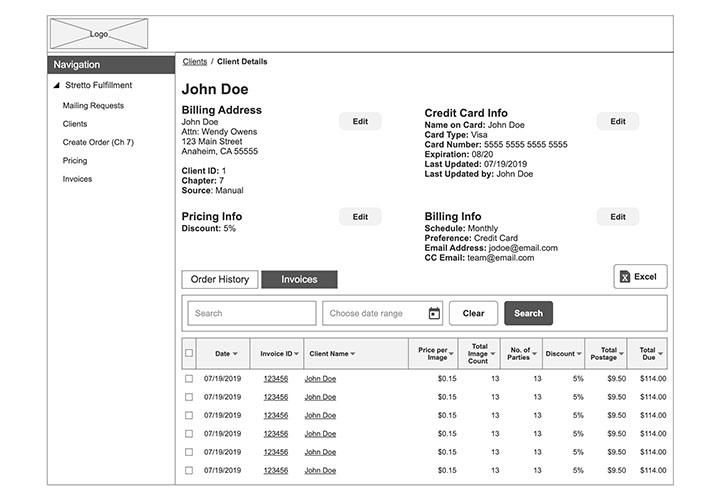The image size is (720, 500).
Task: Check the second invoice row checkbox
Action: tap(189, 397)
